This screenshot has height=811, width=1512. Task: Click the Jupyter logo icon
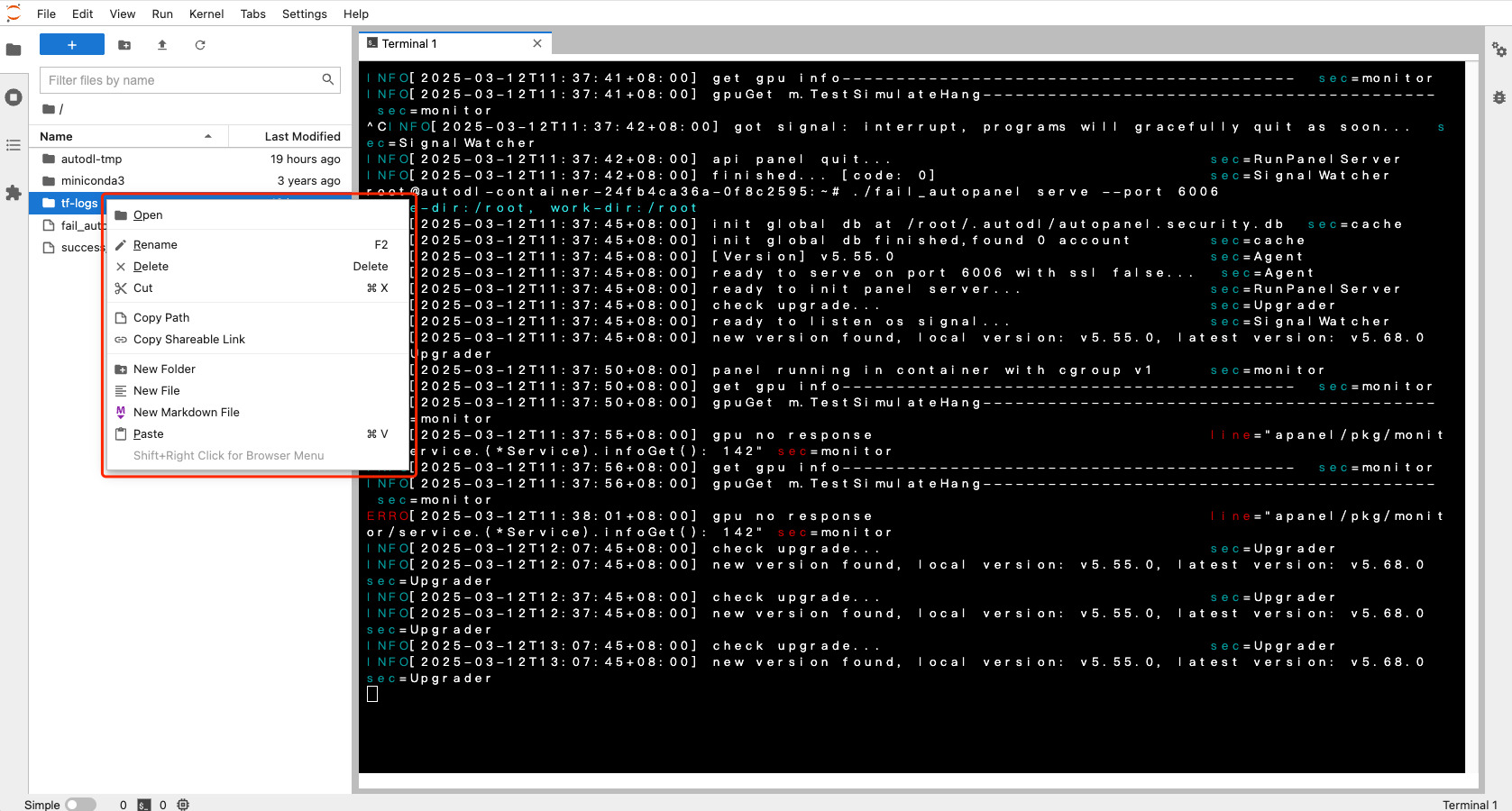[x=14, y=14]
